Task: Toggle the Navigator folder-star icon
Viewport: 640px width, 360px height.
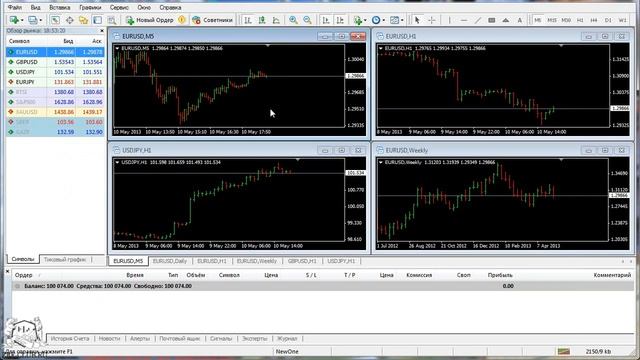Action: (x=83, y=20)
